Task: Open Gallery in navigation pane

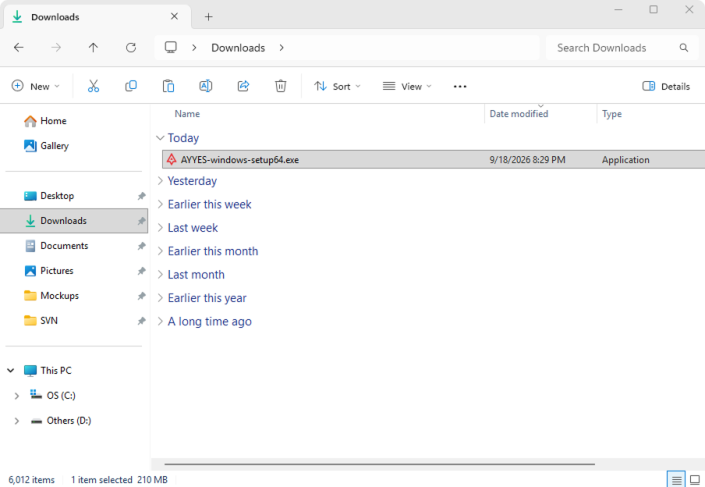Action: click(46, 146)
